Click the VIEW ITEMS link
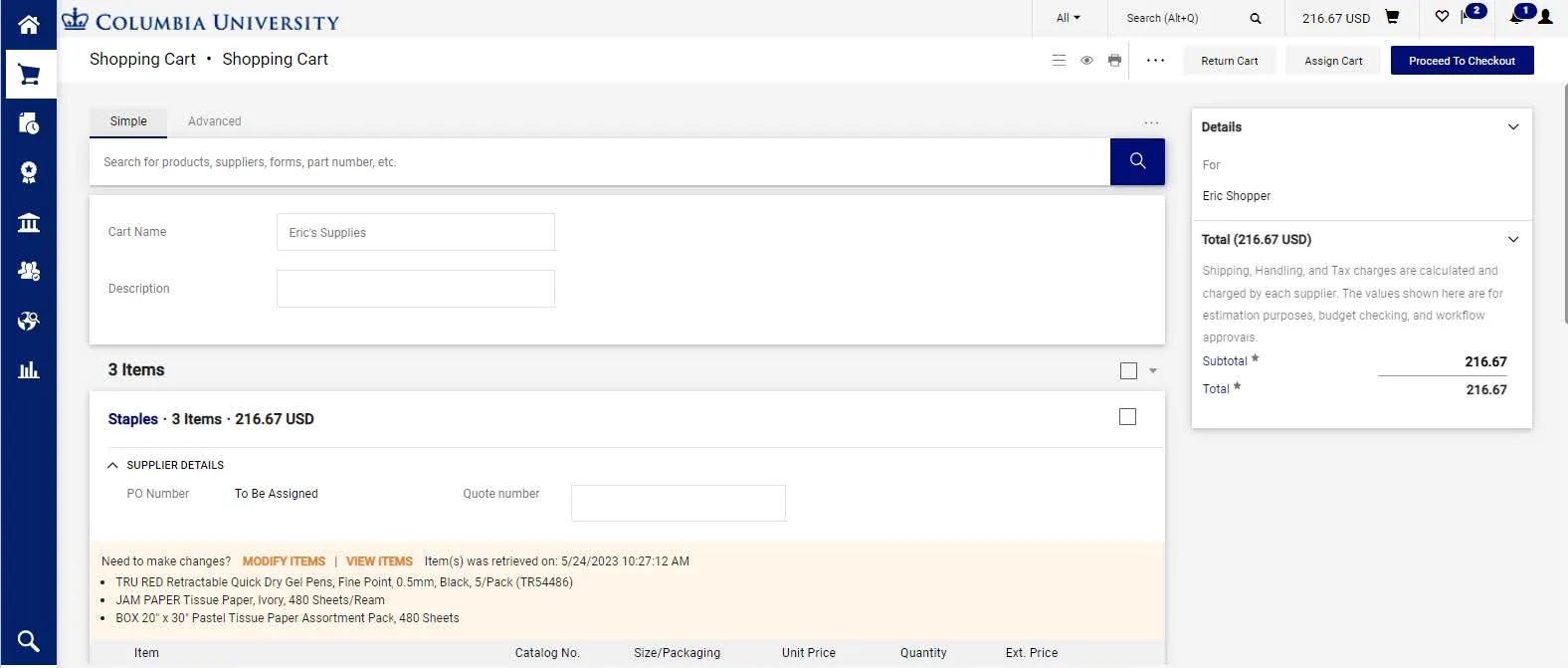Image resolution: width=1568 pixels, height=668 pixels. click(379, 561)
